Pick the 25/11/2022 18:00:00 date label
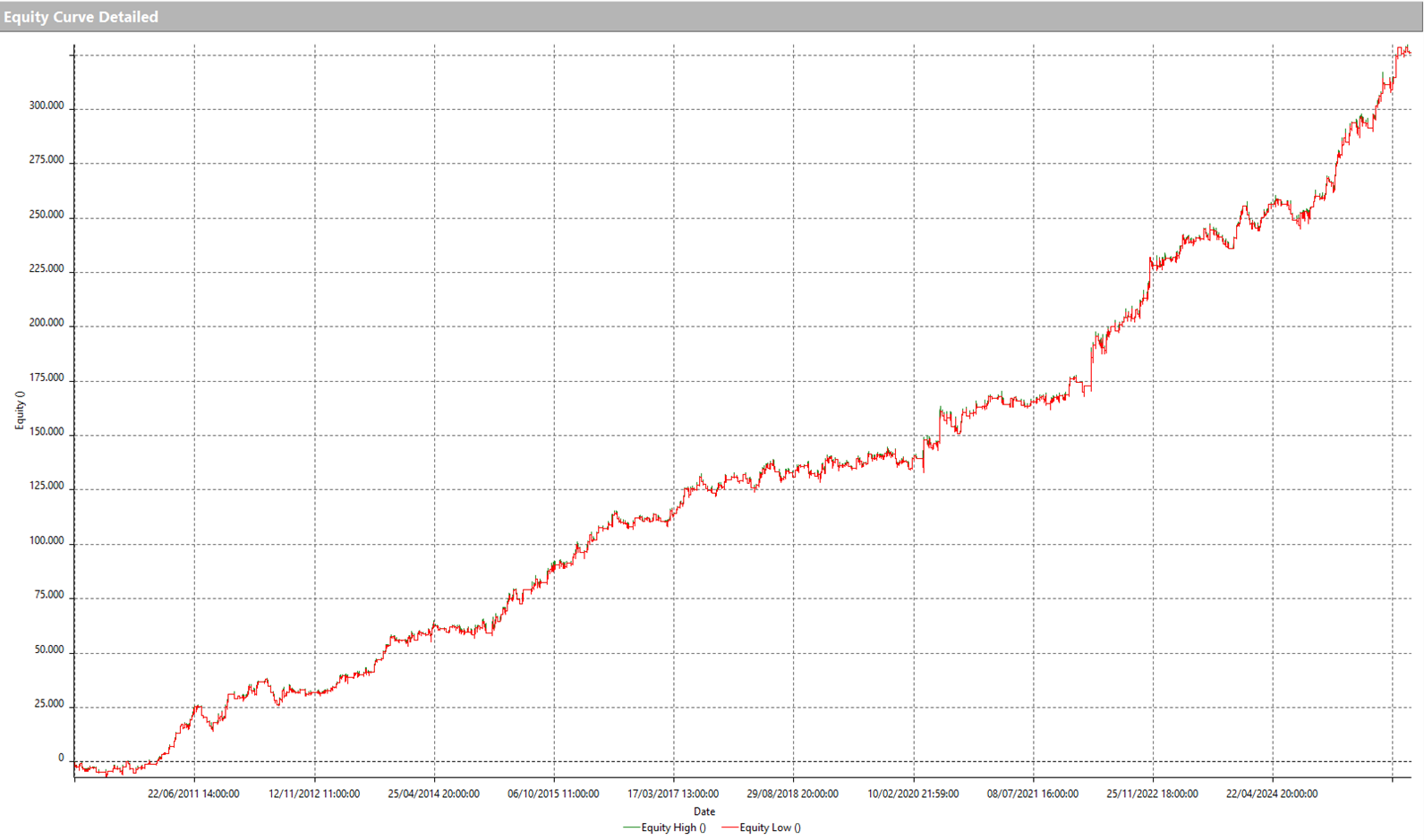 tap(1152, 793)
